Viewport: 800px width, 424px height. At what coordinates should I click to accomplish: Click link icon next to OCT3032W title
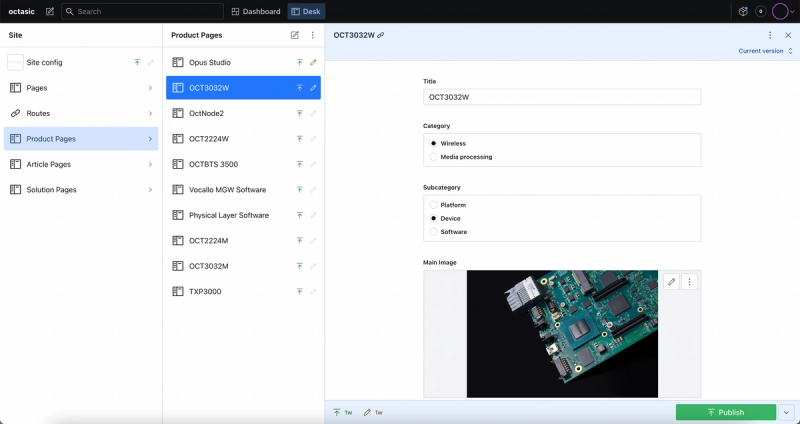(381, 35)
